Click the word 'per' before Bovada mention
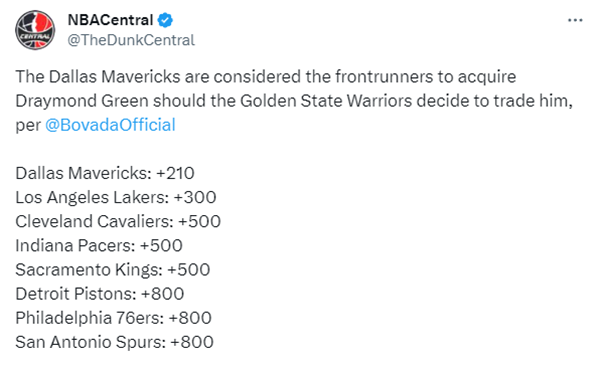The image size is (600, 373). [x=28, y=126]
